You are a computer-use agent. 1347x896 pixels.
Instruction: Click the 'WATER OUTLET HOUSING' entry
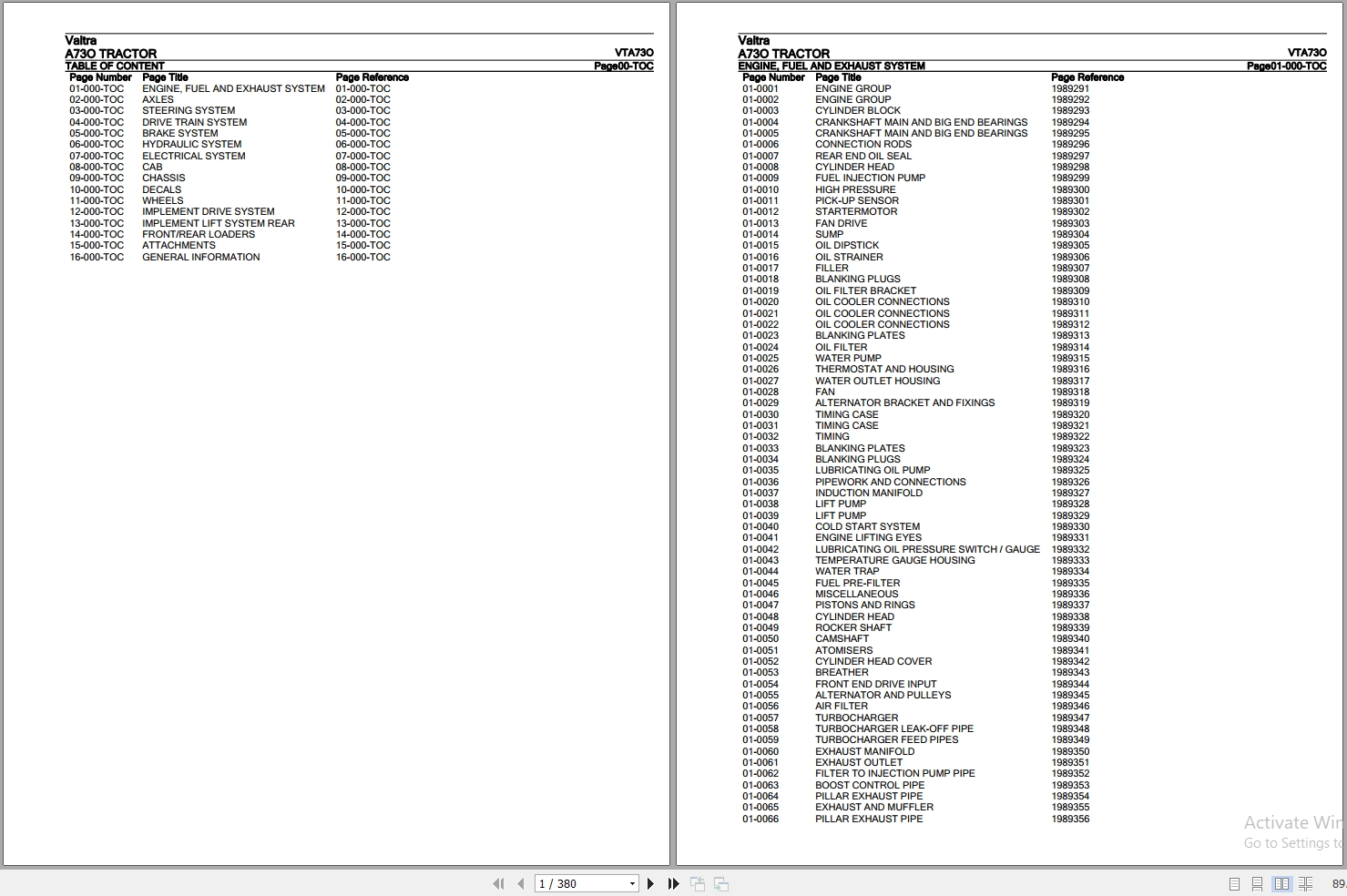click(x=877, y=381)
